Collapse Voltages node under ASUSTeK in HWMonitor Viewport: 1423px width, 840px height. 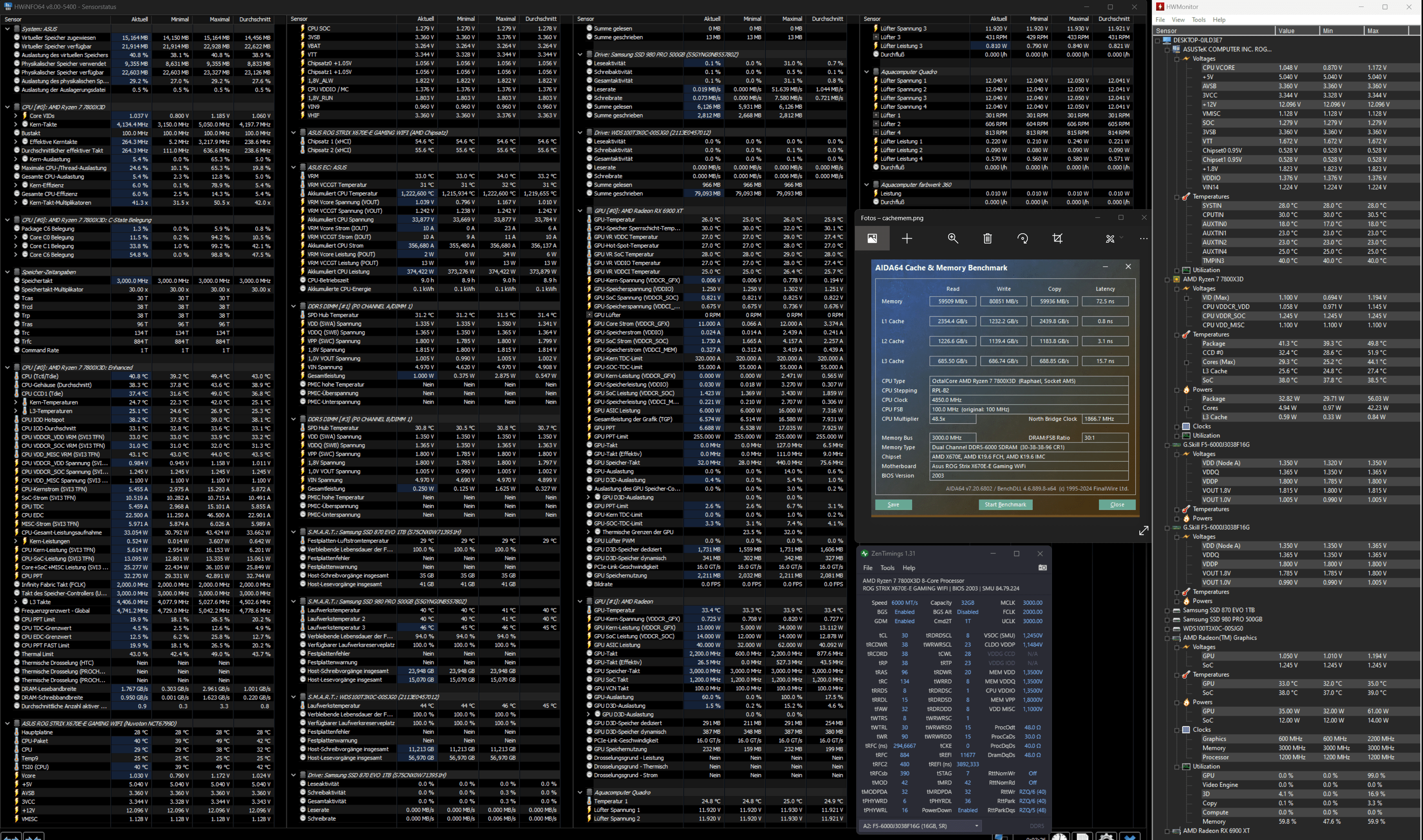coord(1177,59)
